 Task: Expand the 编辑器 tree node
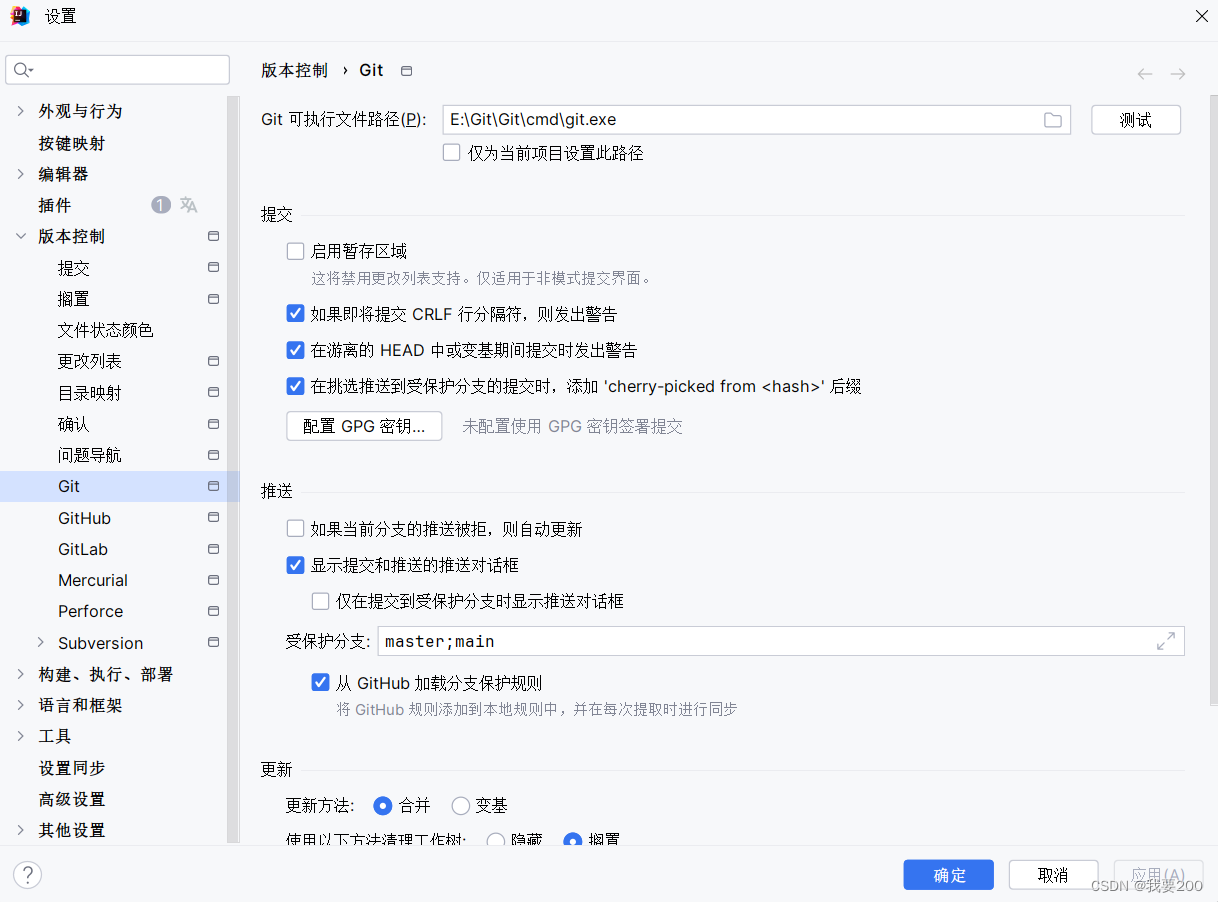coord(21,174)
